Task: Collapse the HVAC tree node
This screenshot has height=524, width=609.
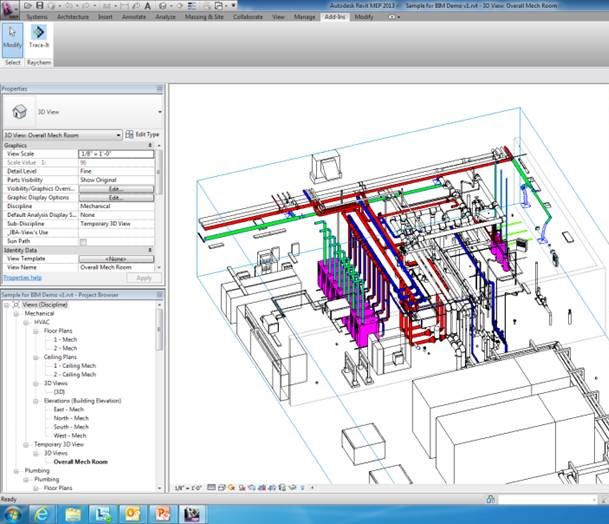Action: pos(26,322)
